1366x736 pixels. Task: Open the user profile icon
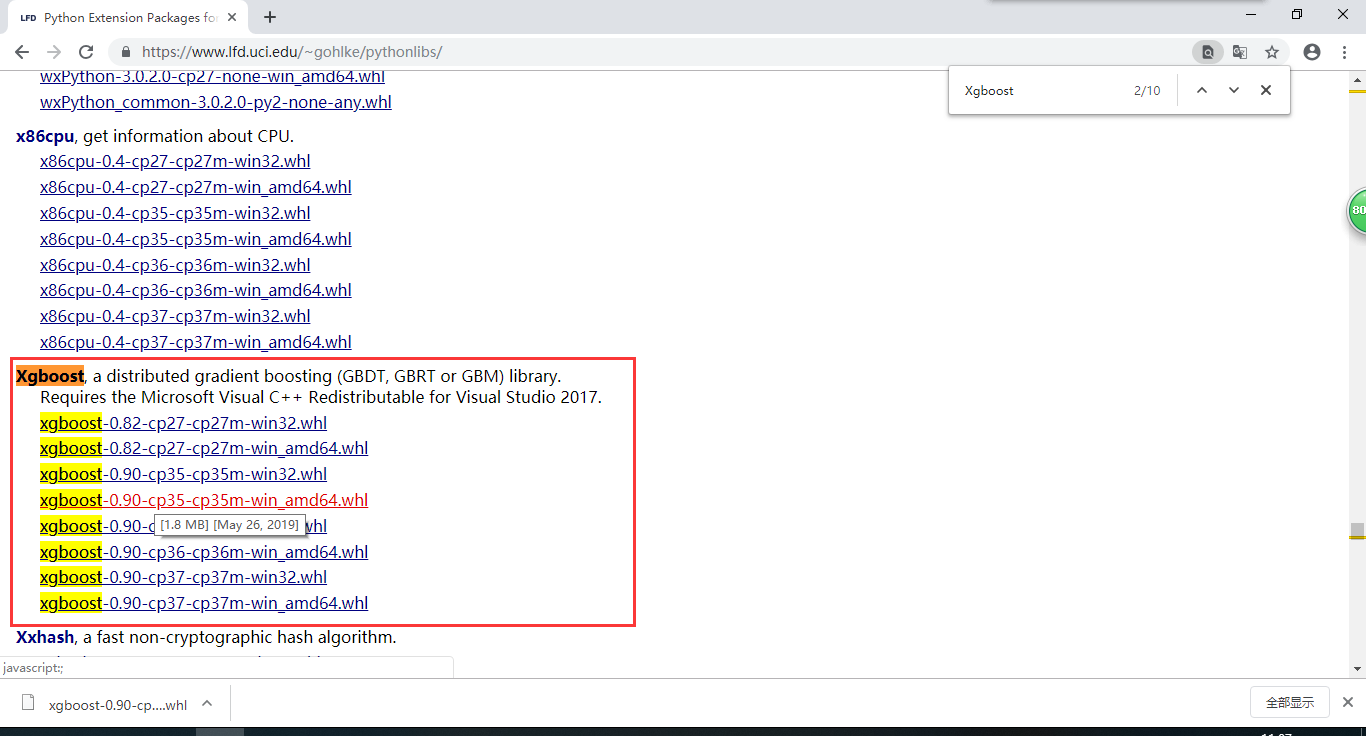tap(1312, 52)
